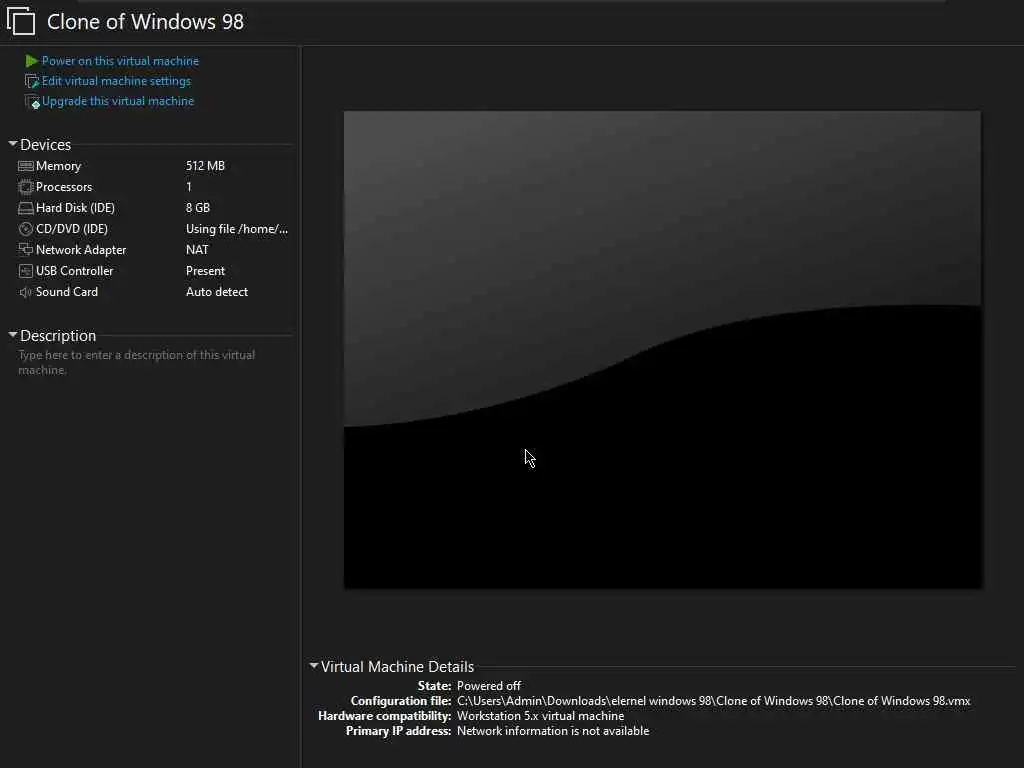
Task: Click the Processors chip icon
Action: pos(25,187)
